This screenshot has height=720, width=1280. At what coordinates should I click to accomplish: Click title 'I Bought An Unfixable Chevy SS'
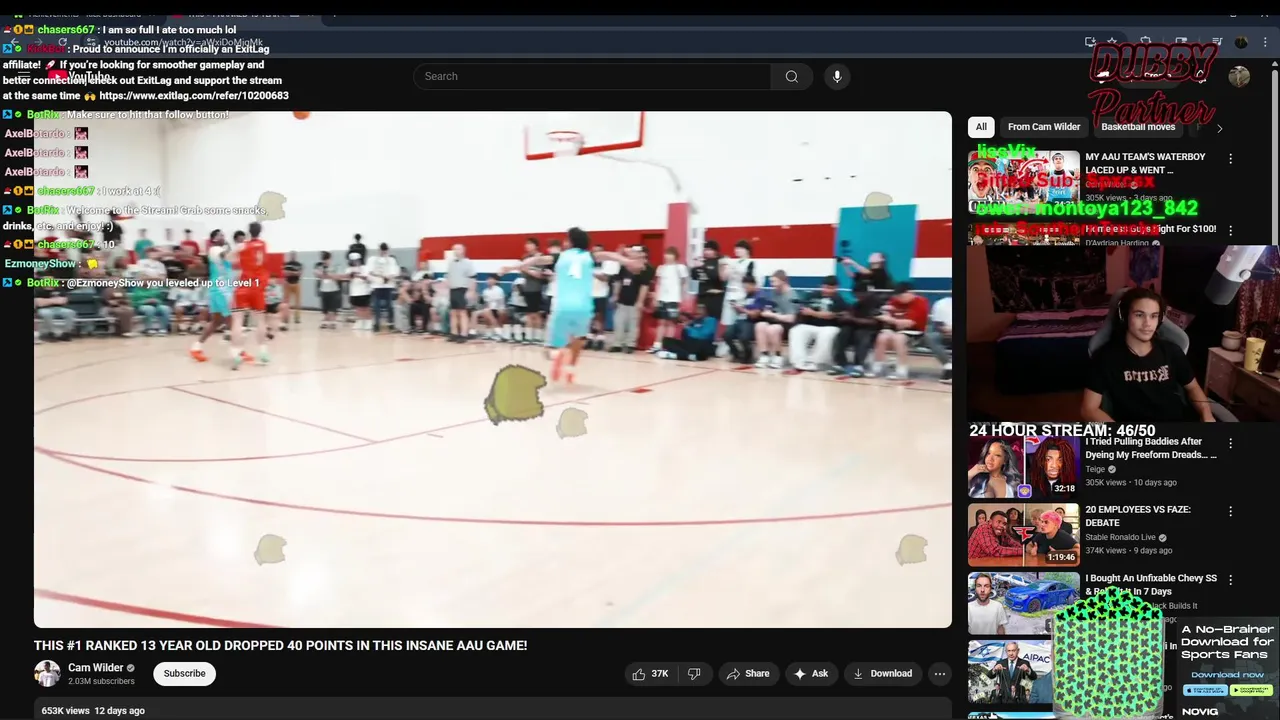(x=1151, y=584)
